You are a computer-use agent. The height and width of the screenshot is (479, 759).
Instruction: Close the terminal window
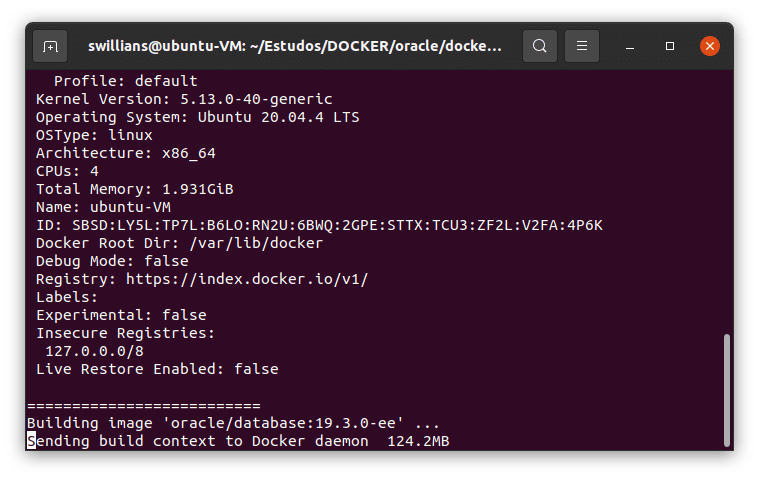(709, 46)
